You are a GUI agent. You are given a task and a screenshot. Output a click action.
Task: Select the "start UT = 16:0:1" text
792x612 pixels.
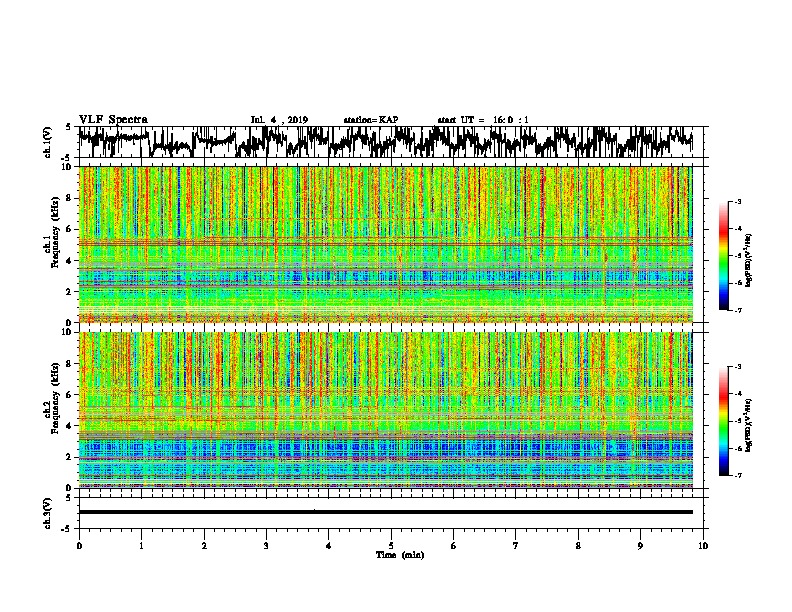[483, 120]
